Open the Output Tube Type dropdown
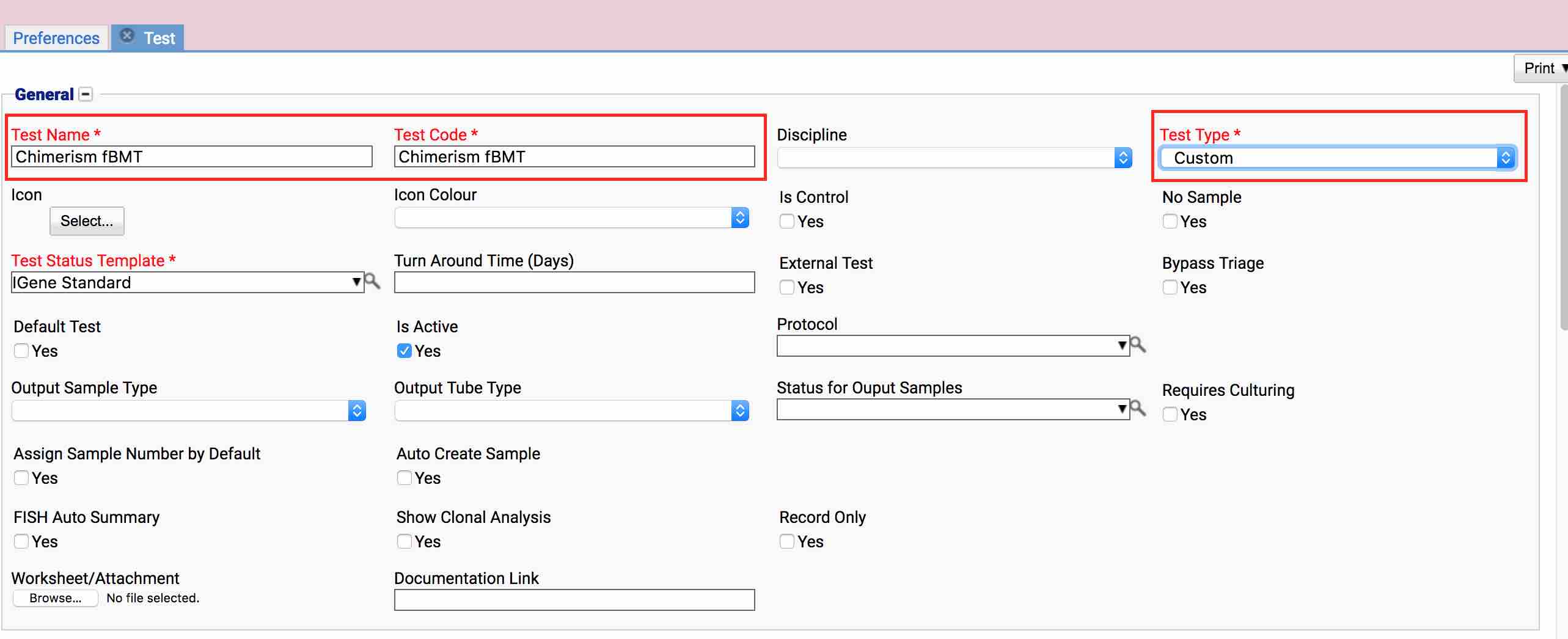The image size is (1568, 639). [x=572, y=411]
